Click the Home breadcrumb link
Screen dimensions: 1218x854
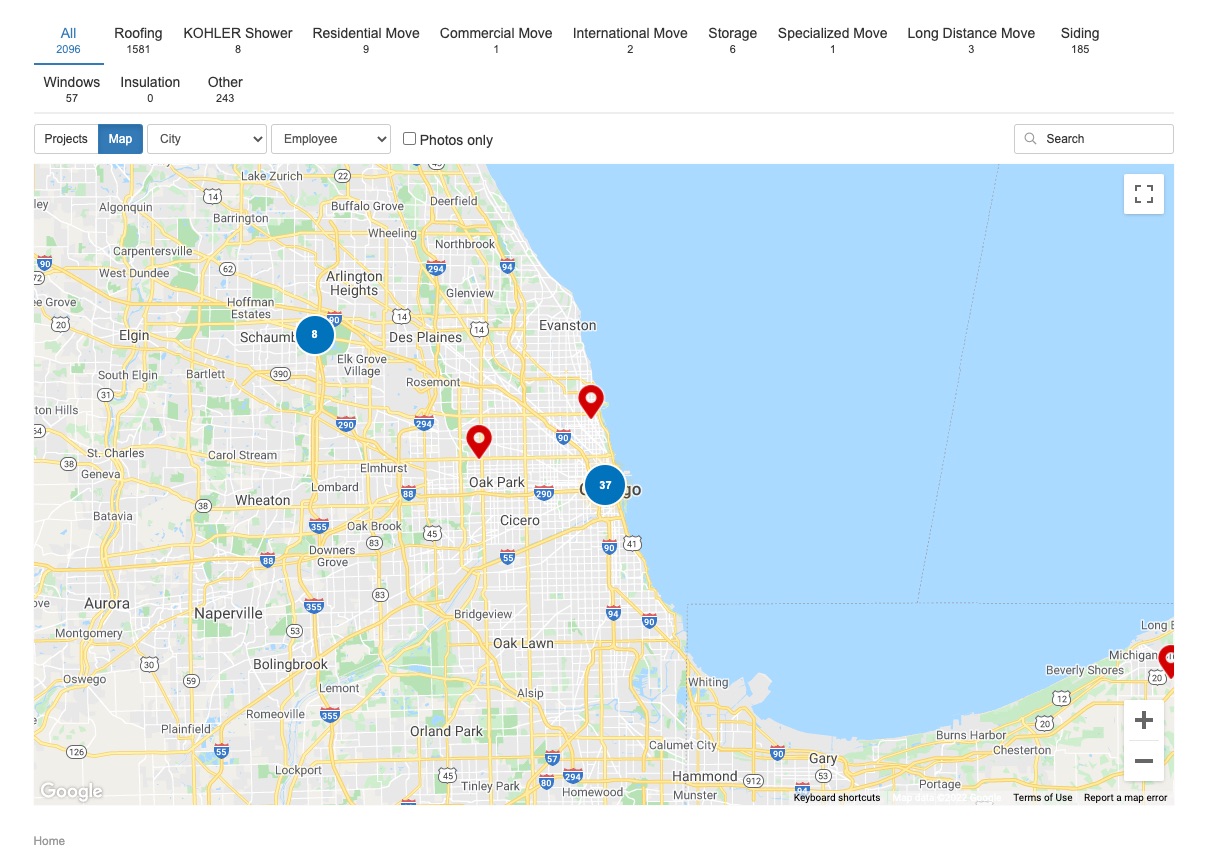coord(49,841)
